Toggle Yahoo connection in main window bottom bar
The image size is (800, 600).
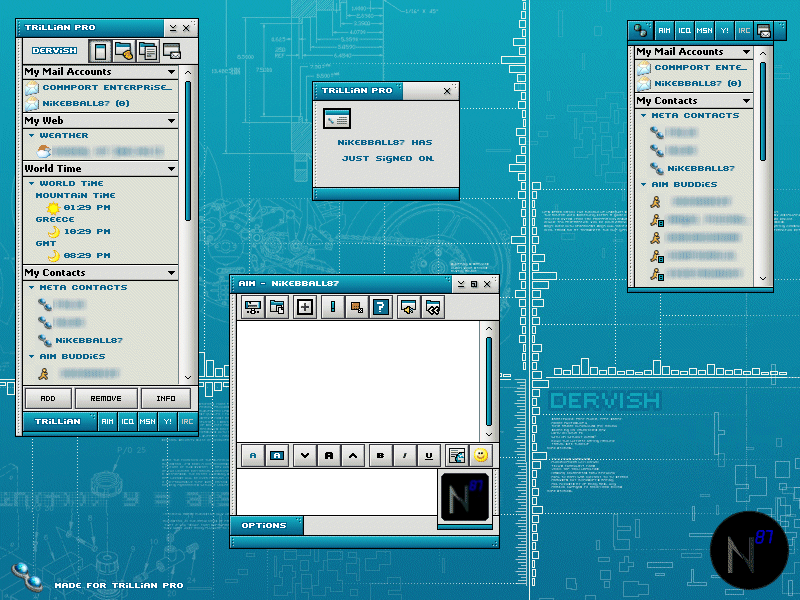coord(167,421)
